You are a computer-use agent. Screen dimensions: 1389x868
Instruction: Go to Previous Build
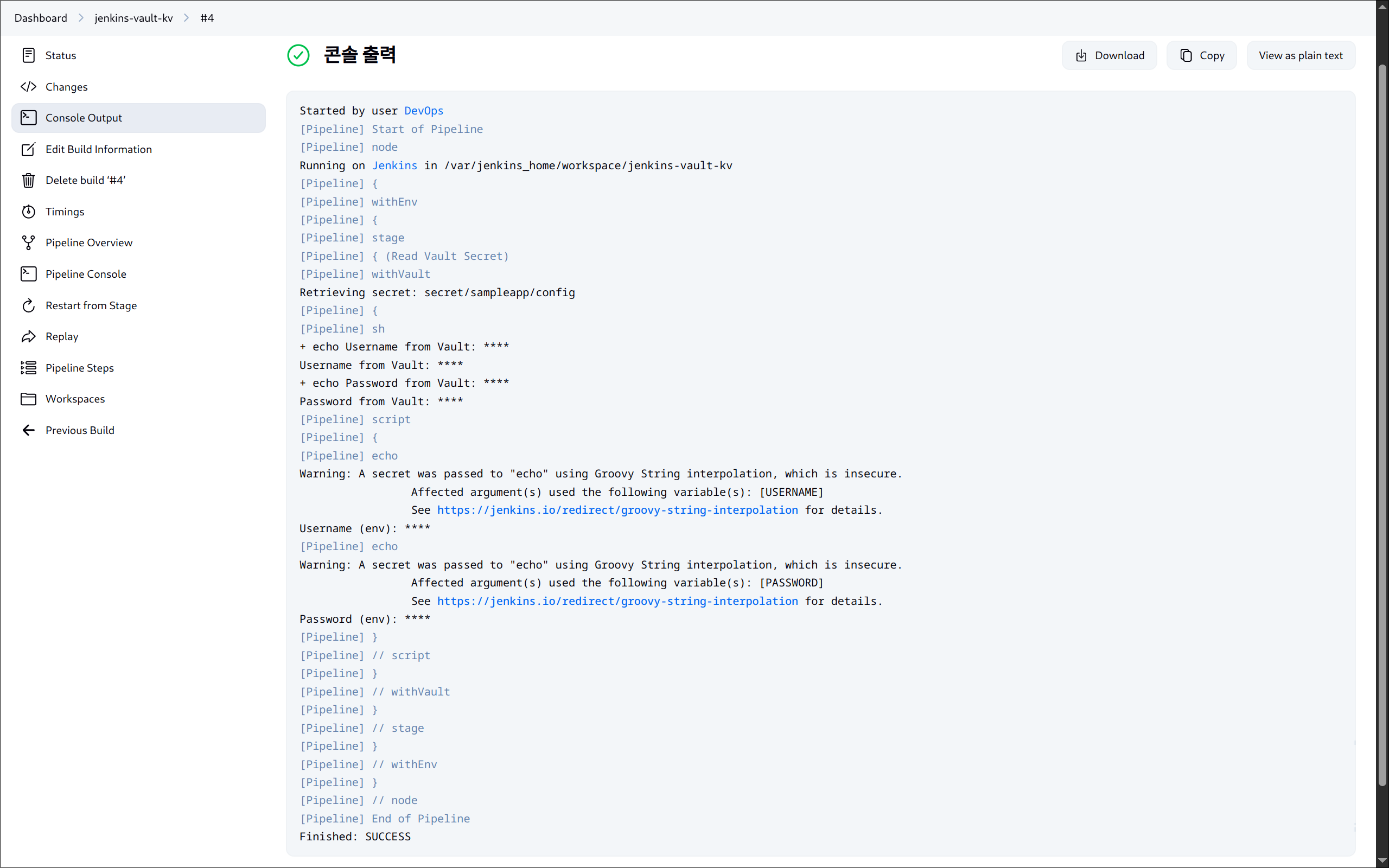(x=138, y=431)
